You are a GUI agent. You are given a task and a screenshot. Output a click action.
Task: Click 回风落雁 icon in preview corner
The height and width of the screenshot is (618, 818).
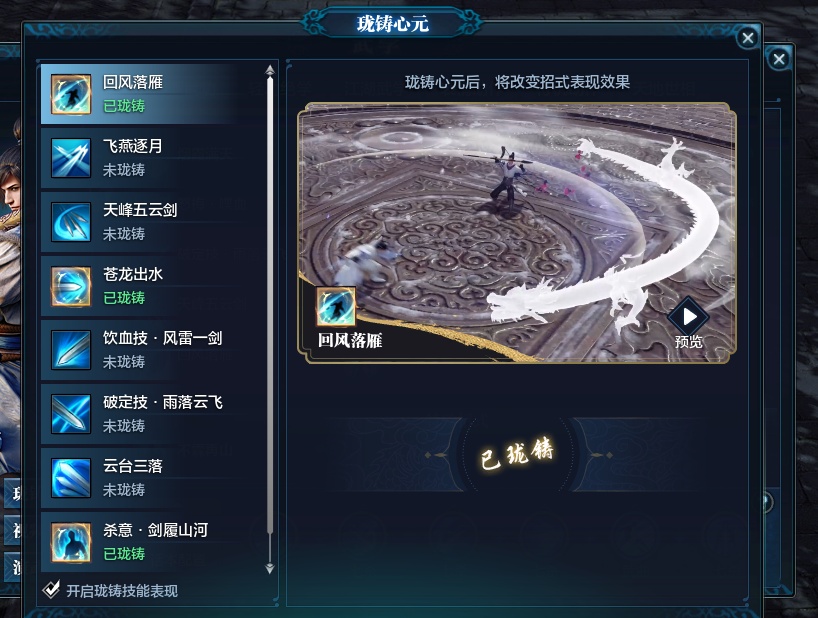tap(336, 306)
